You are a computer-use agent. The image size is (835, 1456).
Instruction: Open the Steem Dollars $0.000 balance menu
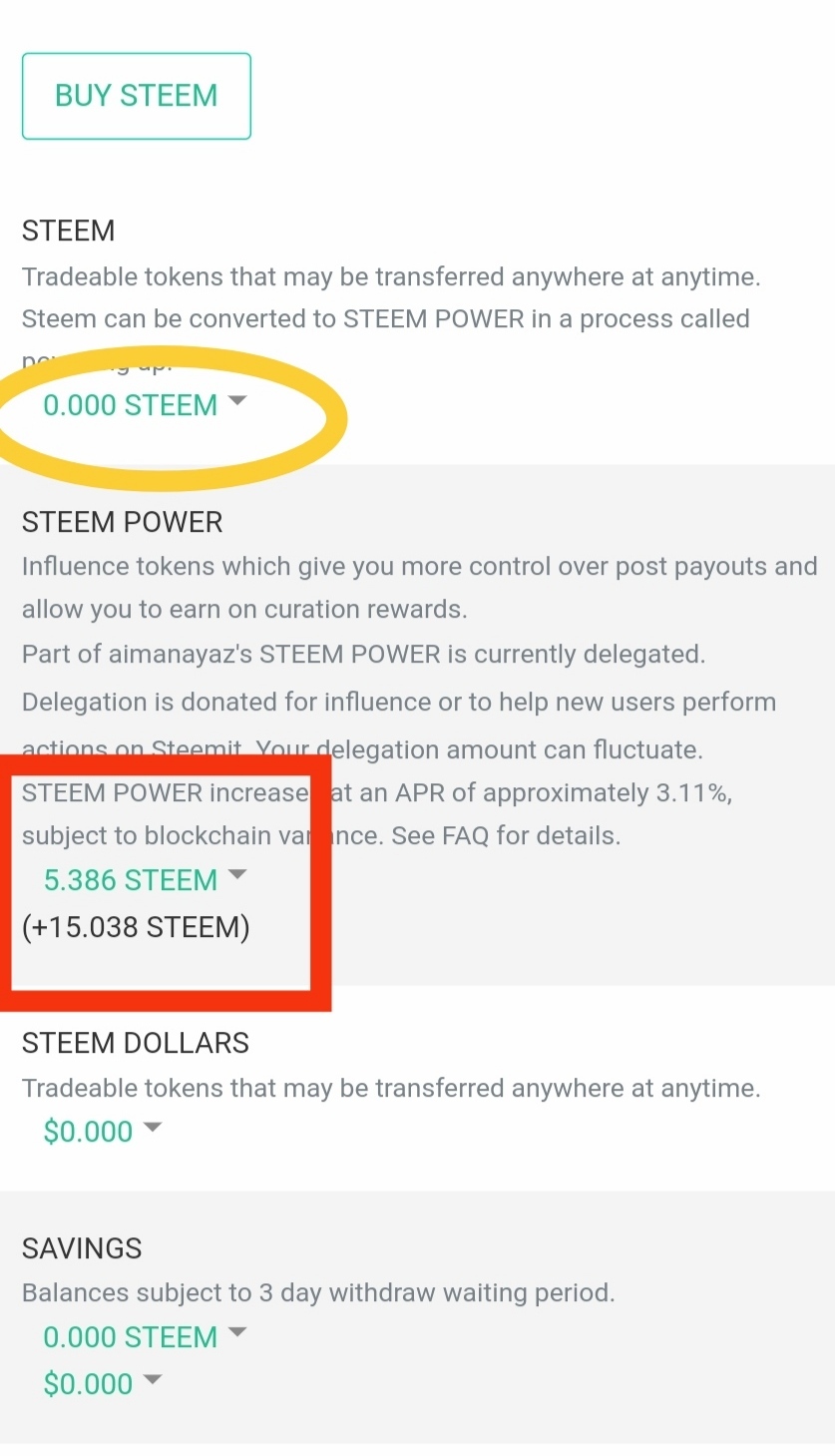coord(88,1132)
